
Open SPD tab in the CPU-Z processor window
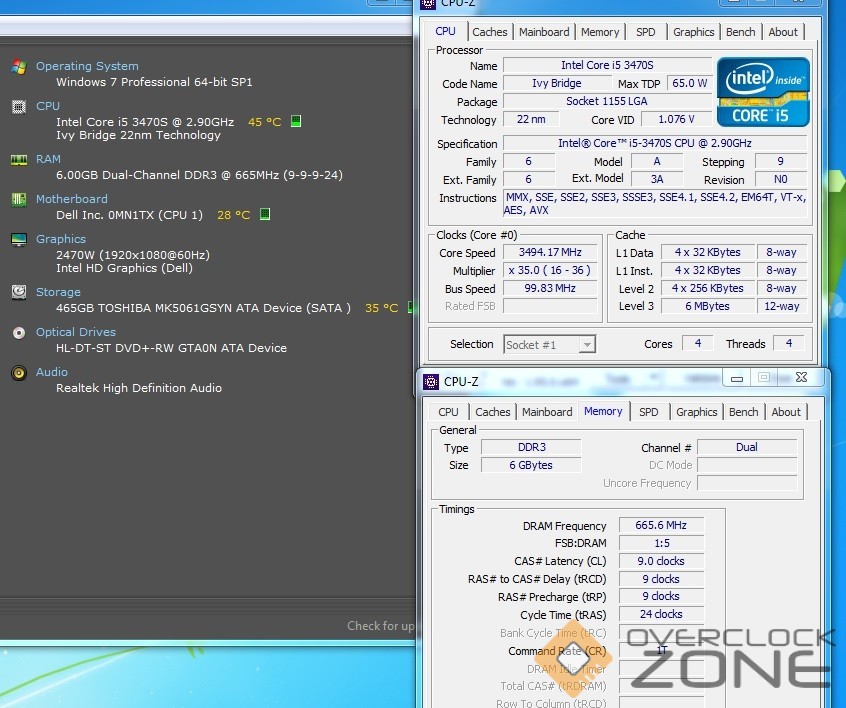pyautogui.click(x=645, y=32)
